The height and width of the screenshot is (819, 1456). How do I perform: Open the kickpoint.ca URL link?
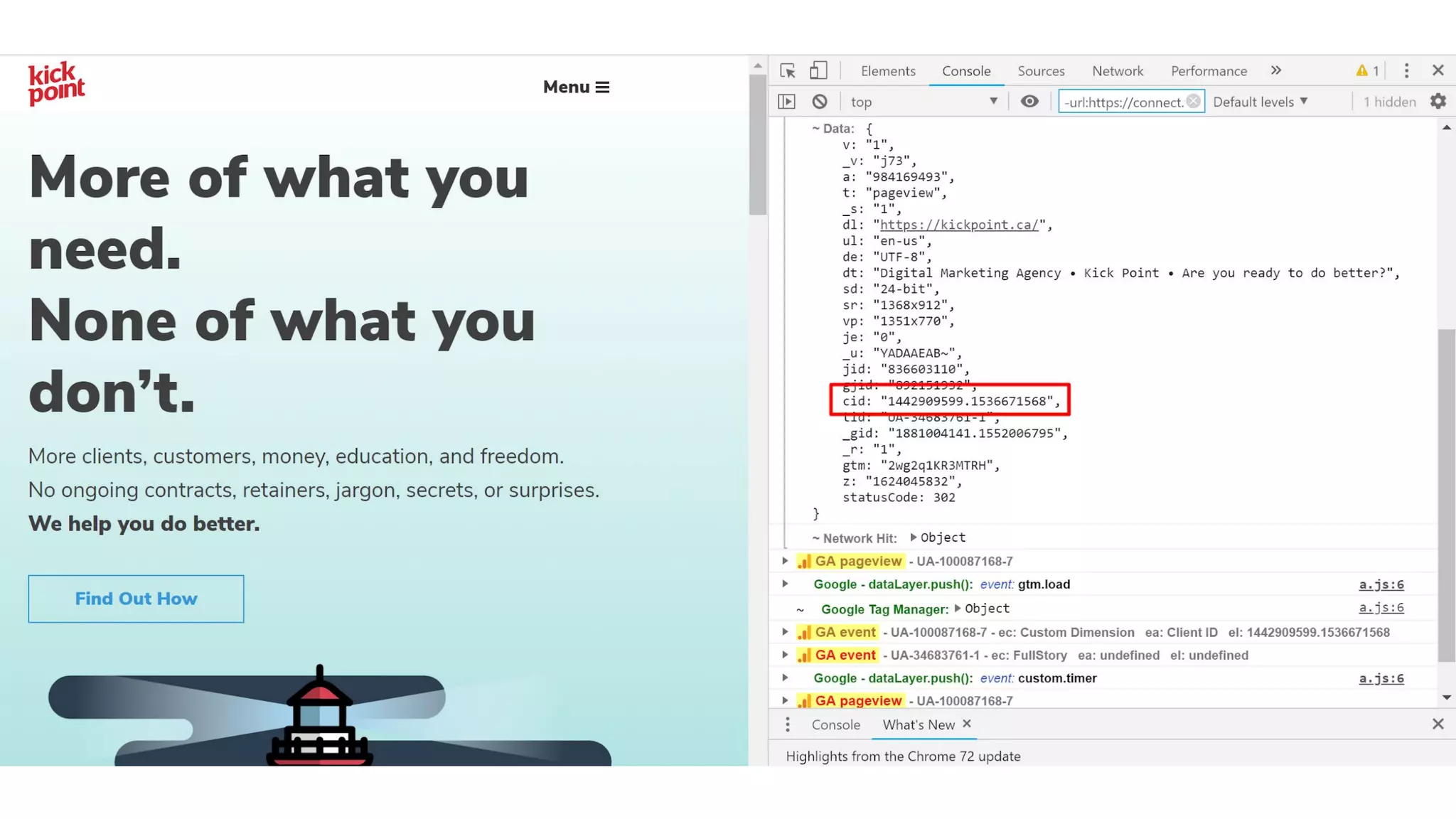959,225
